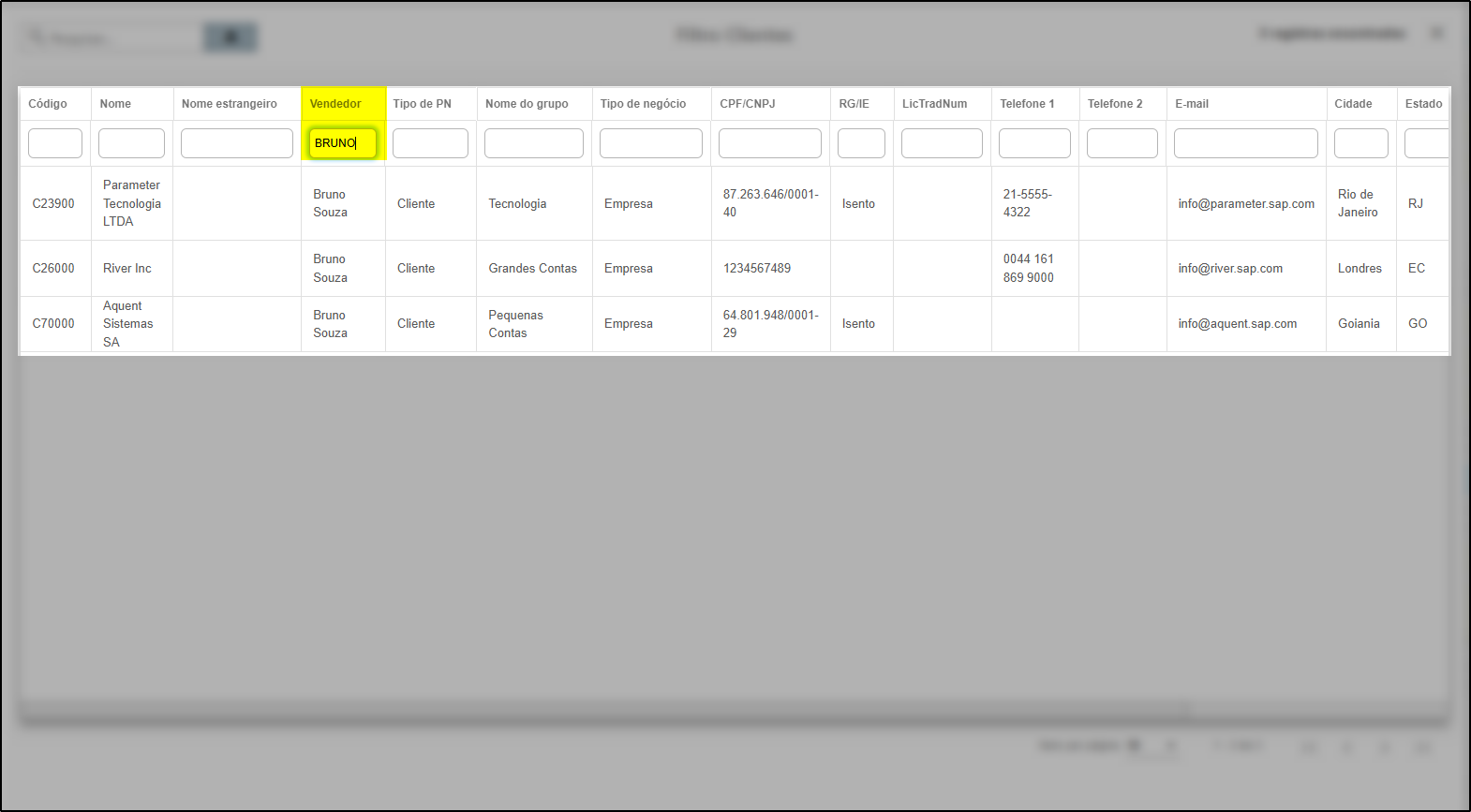Focus the Tipo de negócio filter field
The width and height of the screenshot is (1471, 812).
pyautogui.click(x=650, y=143)
